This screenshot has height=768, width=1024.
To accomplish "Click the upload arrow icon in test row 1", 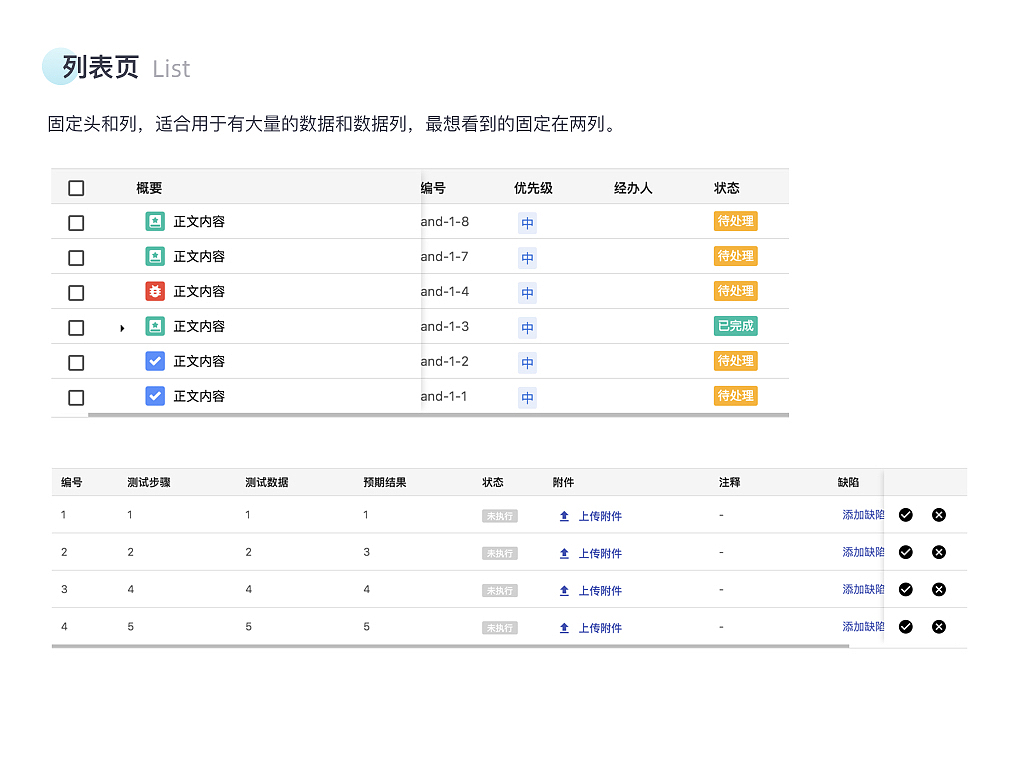I will tap(564, 515).
